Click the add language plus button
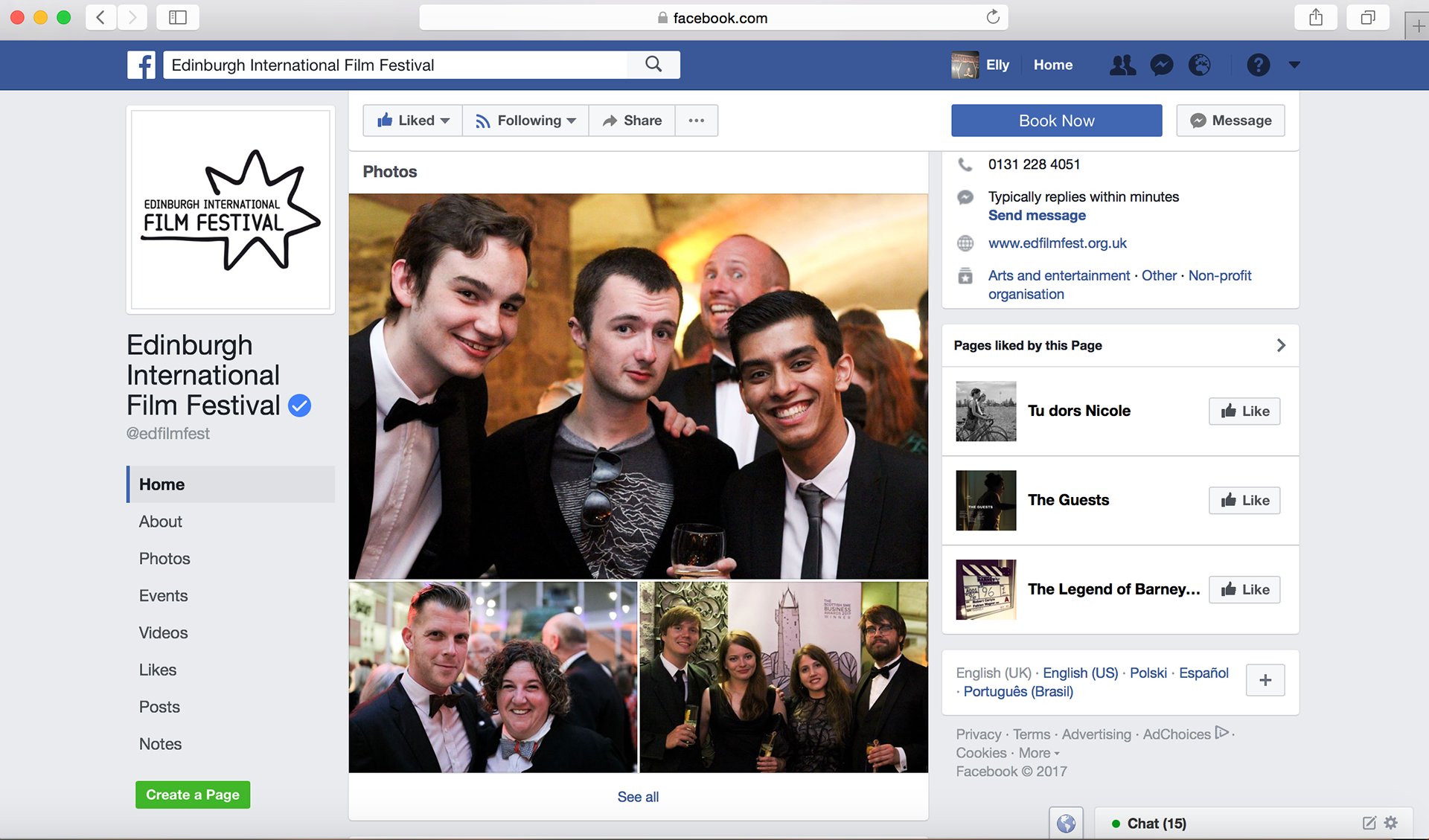Viewport: 1429px width, 840px height. pos(1265,680)
